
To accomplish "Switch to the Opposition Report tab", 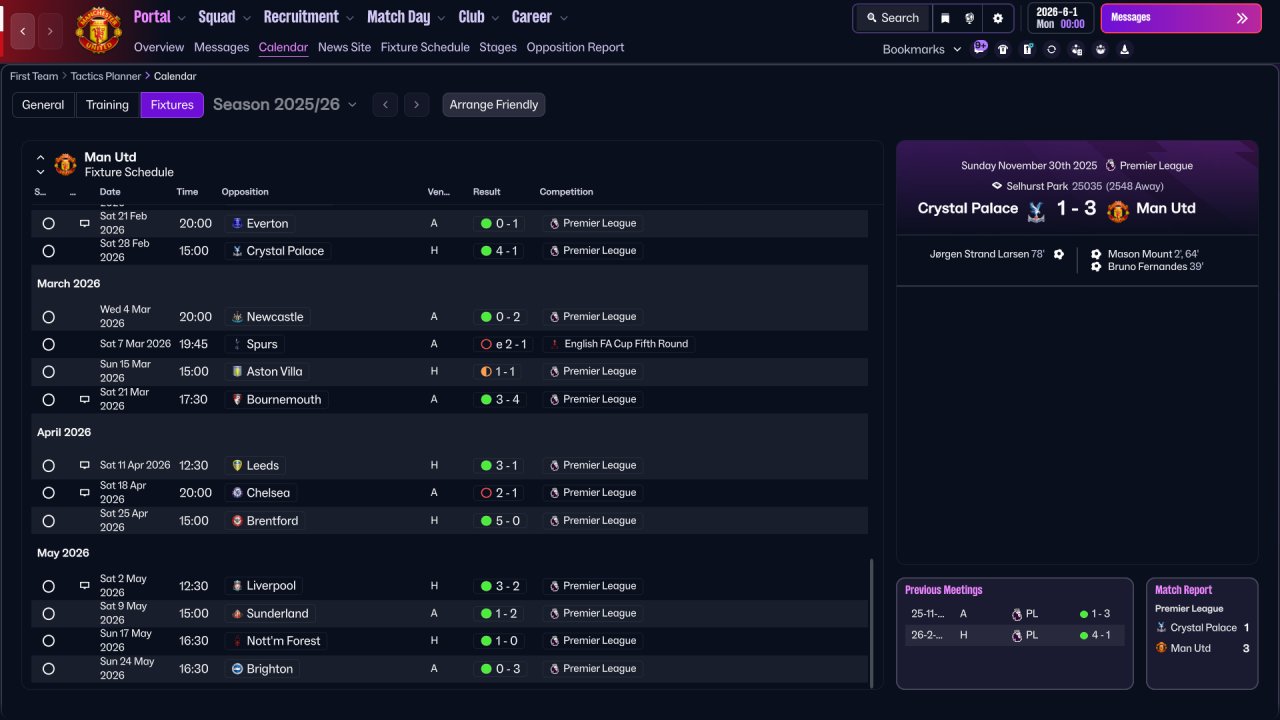I will 575,47.
